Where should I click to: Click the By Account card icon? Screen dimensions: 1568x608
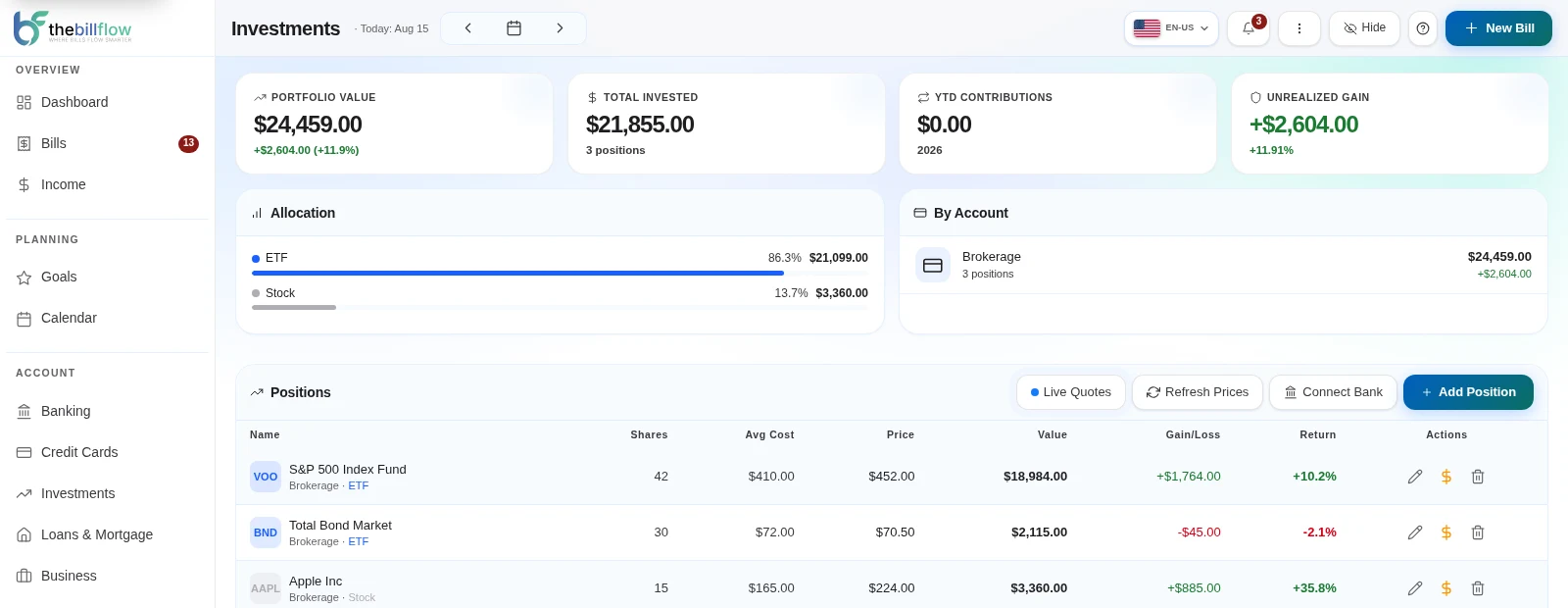click(920, 213)
